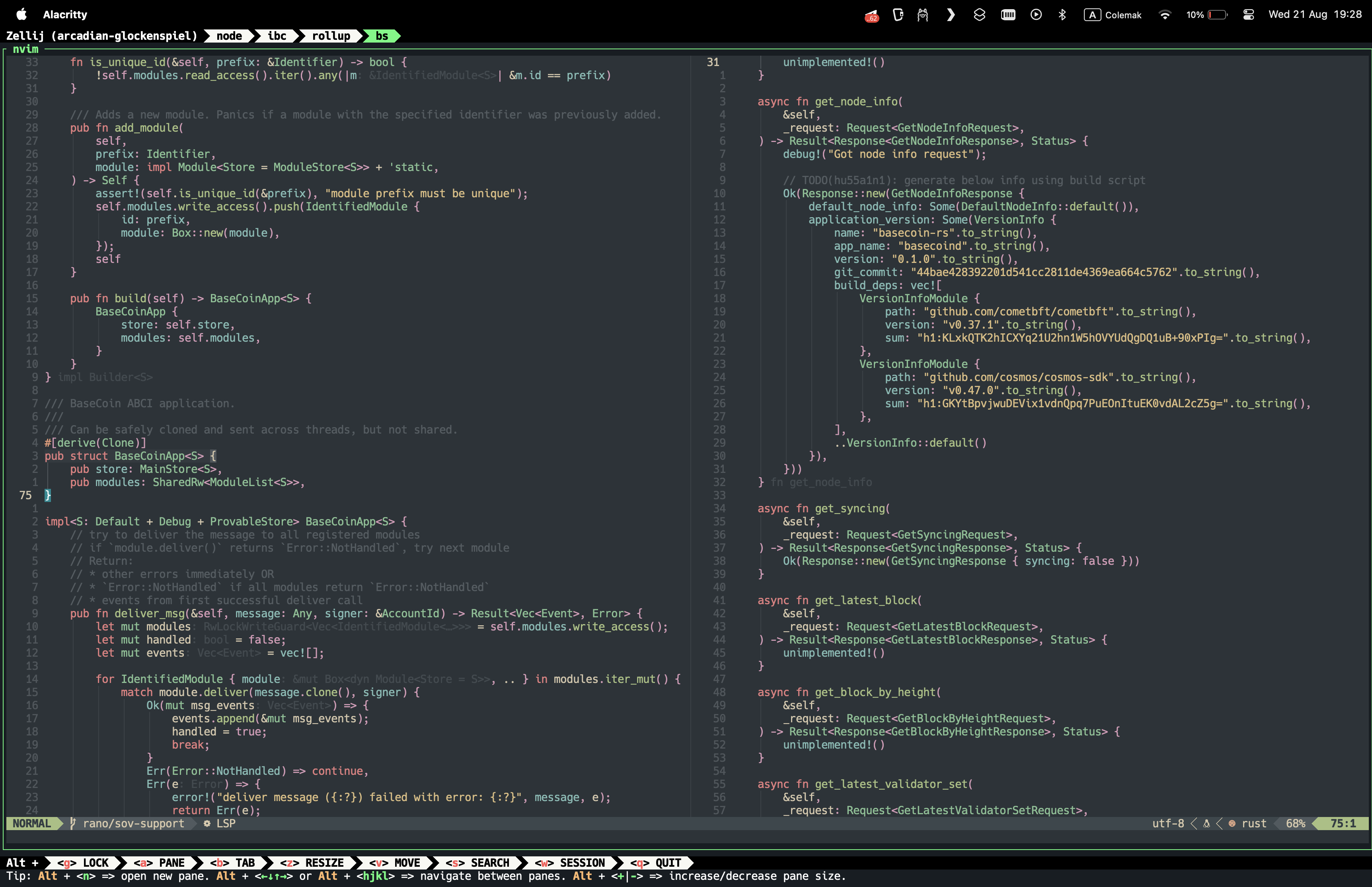Open the Alacritty application menu

[65, 14]
